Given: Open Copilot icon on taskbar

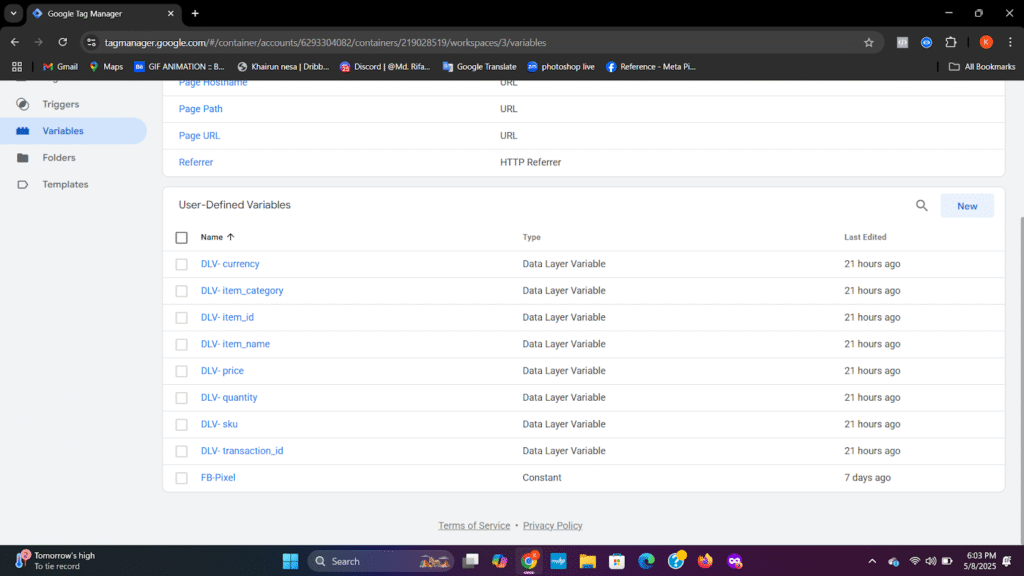Looking at the screenshot, I should [x=500, y=561].
